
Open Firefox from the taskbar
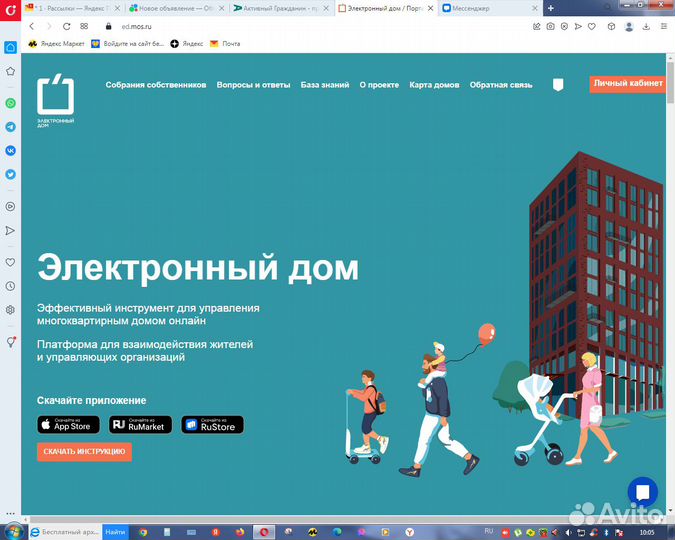point(240,532)
